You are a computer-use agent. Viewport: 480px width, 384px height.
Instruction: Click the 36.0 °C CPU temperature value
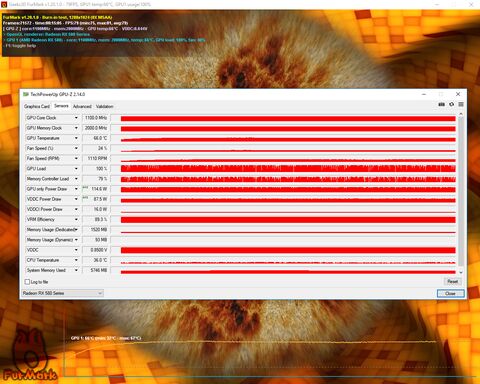[x=96, y=260]
